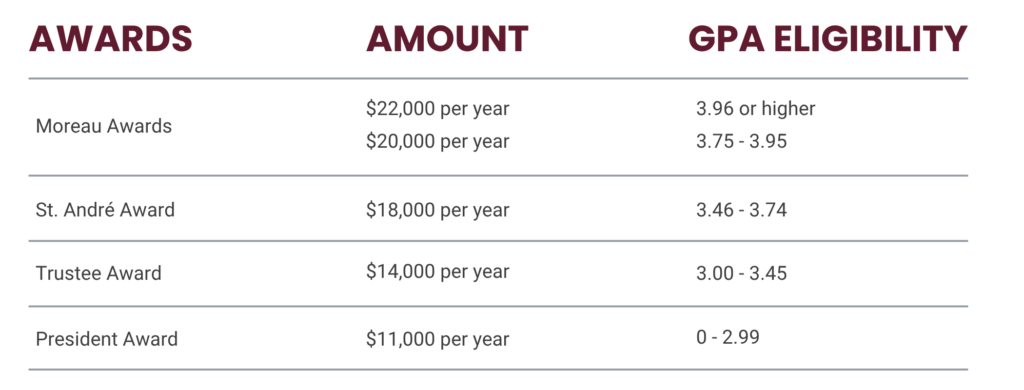
Task: Click the 0 - 2.99 GPA range
Action: pos(728,337)
